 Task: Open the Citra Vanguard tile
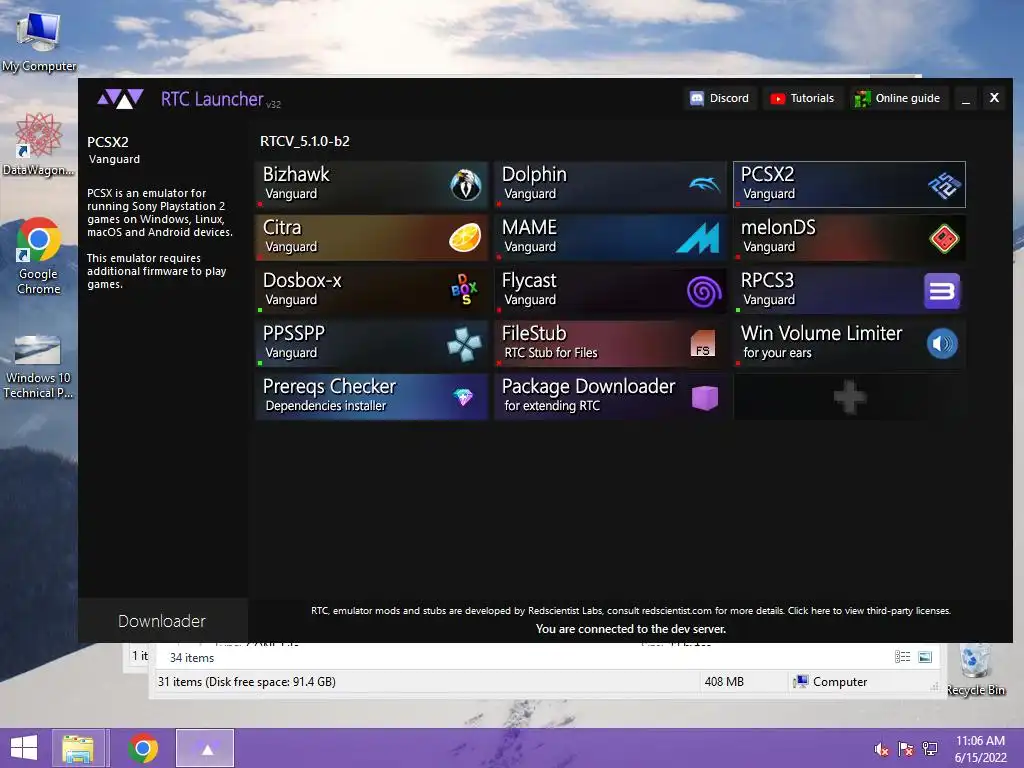pos(372,237)
